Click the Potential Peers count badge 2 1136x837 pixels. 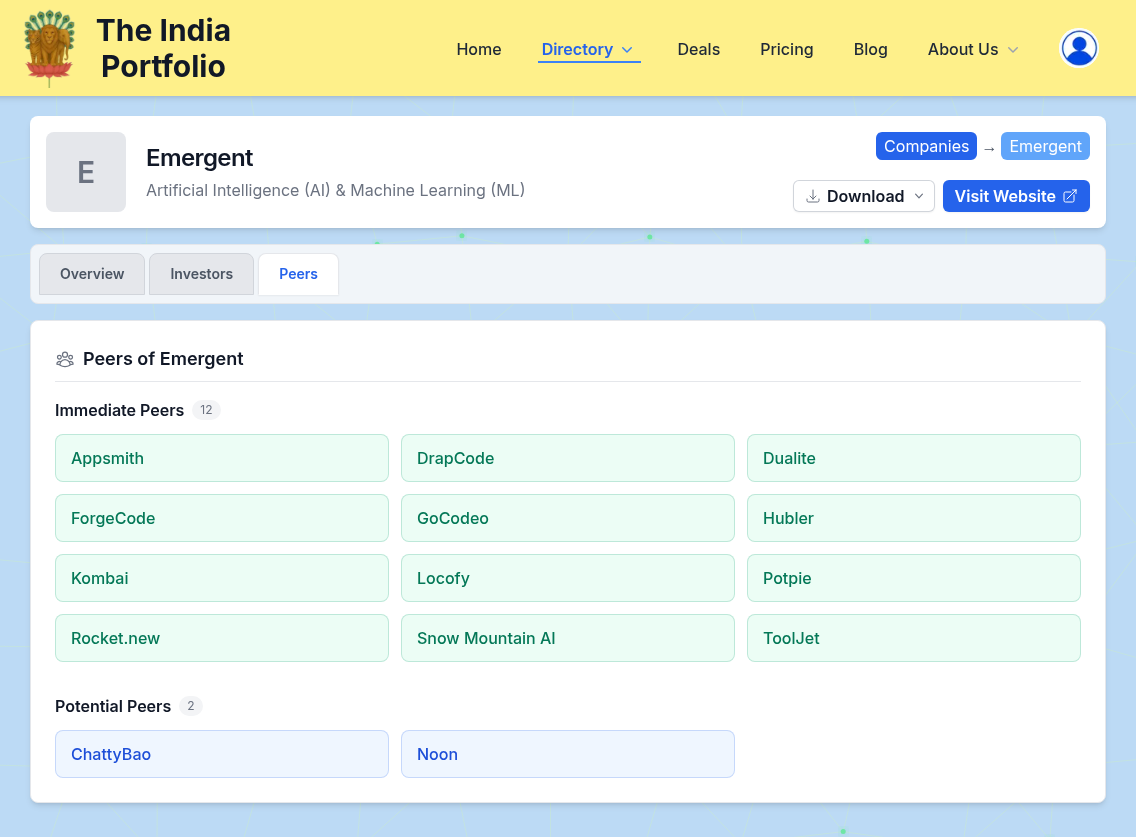[x=191, y=706]
